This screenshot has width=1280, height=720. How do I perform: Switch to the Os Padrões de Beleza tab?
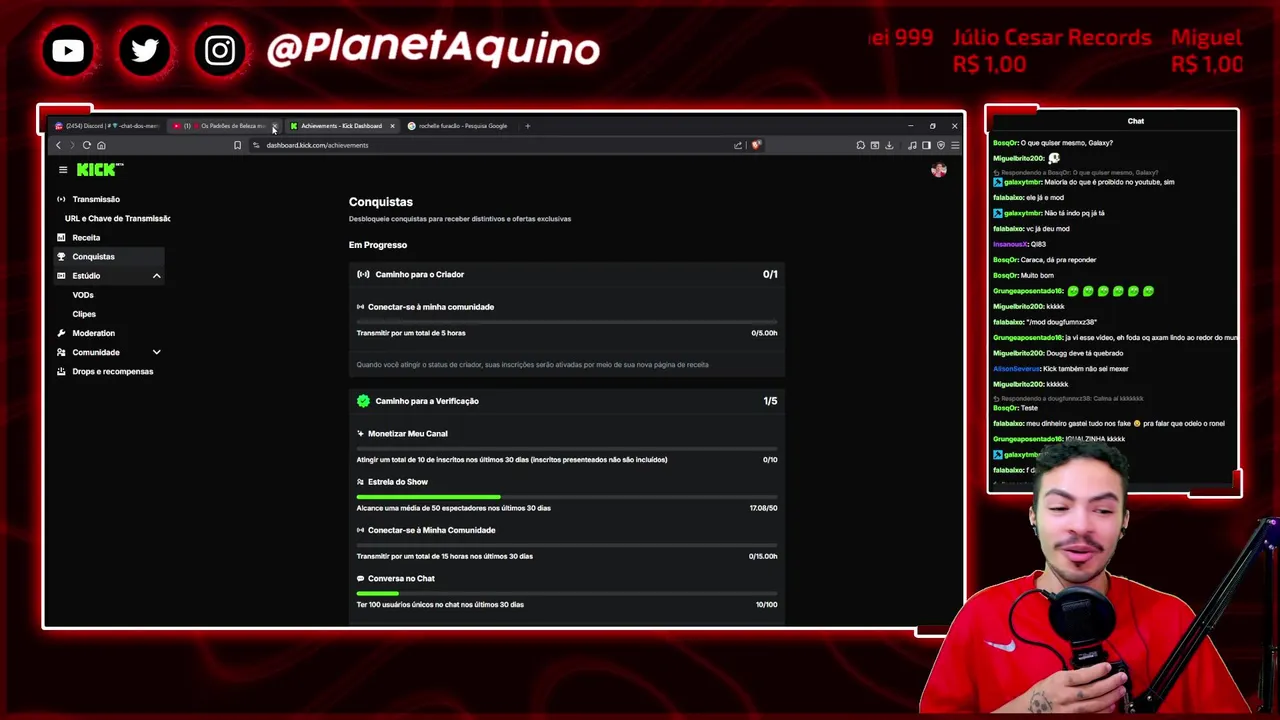click(x=224, y=126)
